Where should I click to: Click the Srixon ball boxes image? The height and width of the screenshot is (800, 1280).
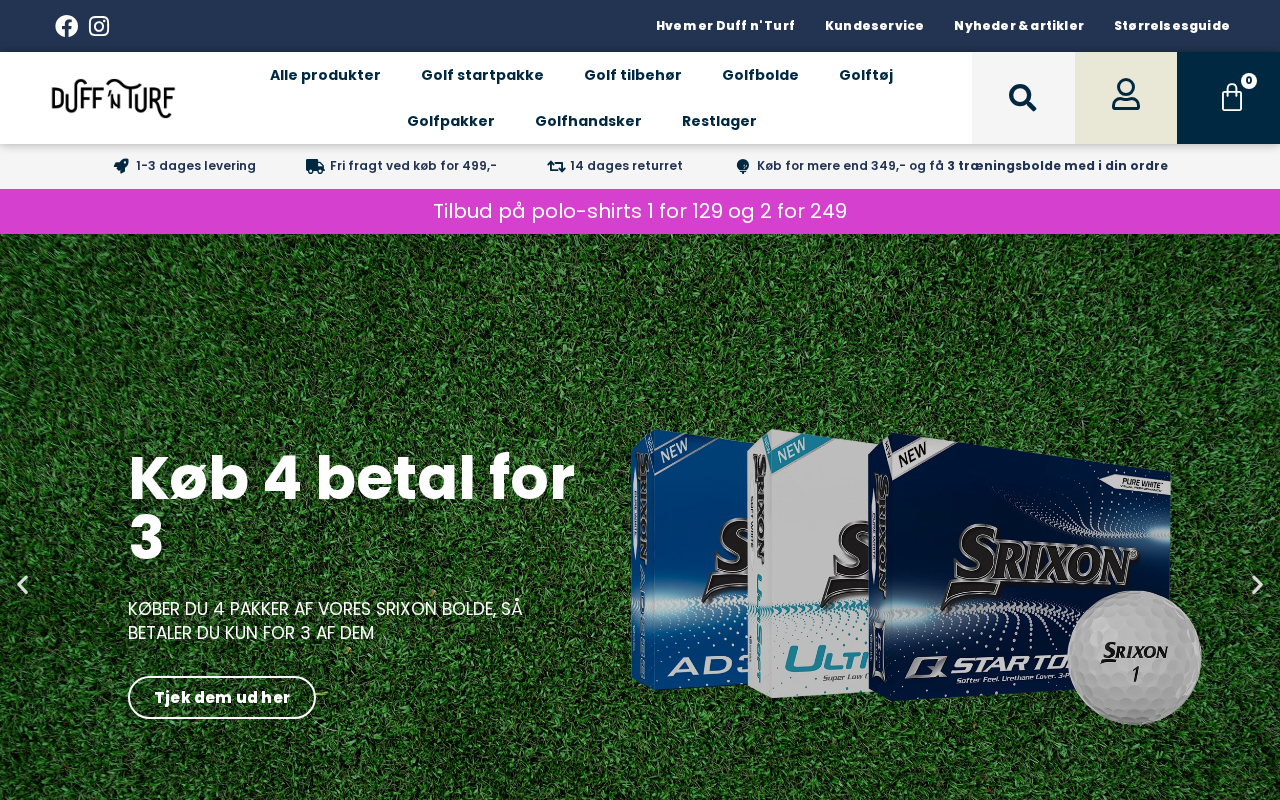point(915,575)
